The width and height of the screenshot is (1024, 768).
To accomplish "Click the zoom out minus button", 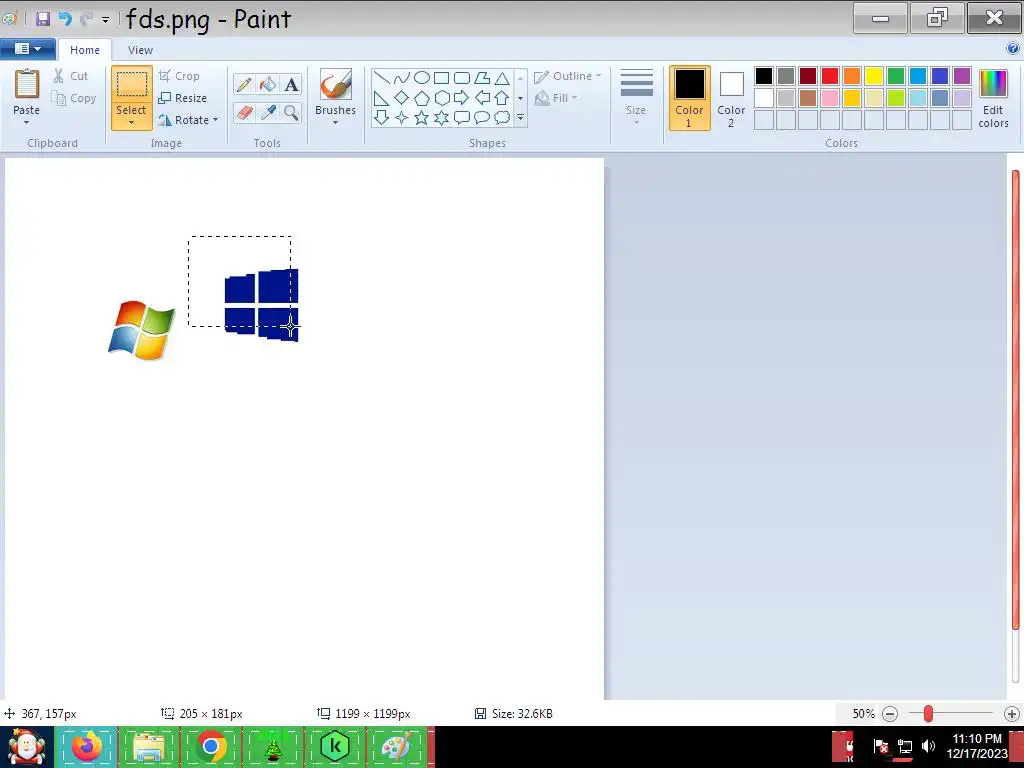I will tap(890, 714).
